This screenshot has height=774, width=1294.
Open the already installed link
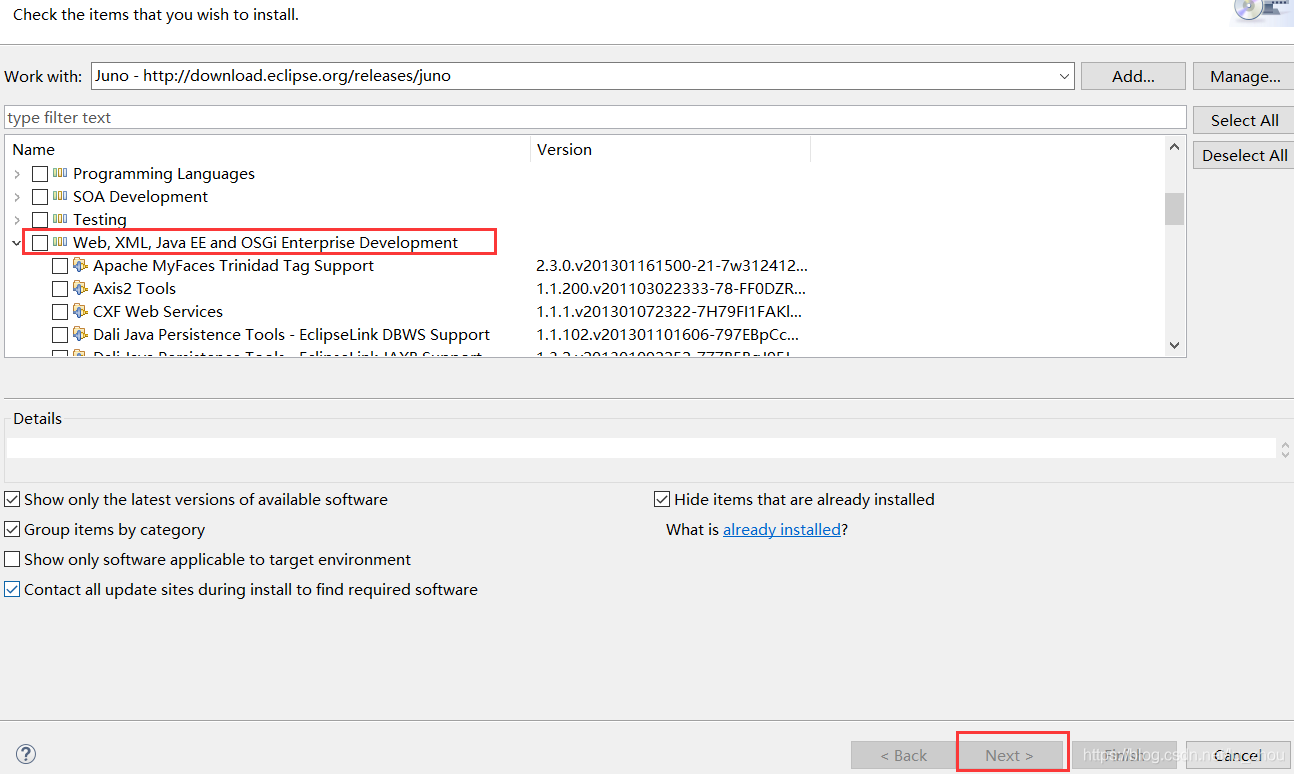point(782,529)
